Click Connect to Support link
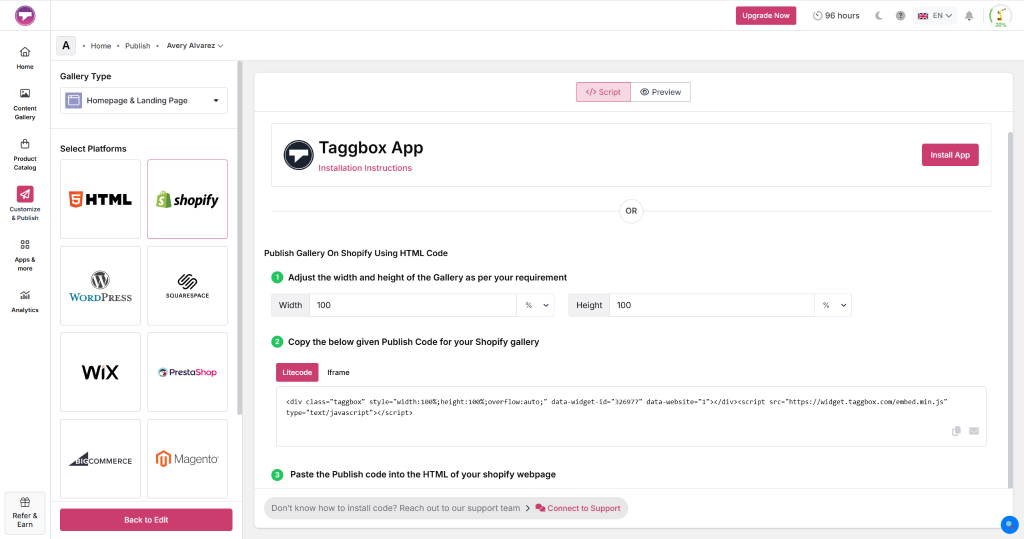Viewport: 1024px width, 539px height. click(x=578, y=508)
